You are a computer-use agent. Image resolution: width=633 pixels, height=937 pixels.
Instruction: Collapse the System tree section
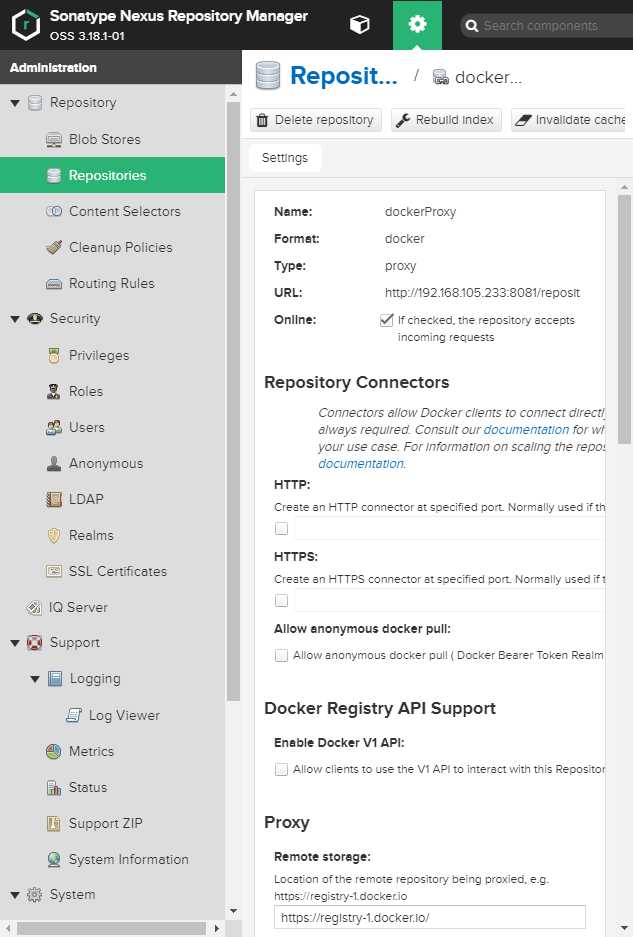15,895
